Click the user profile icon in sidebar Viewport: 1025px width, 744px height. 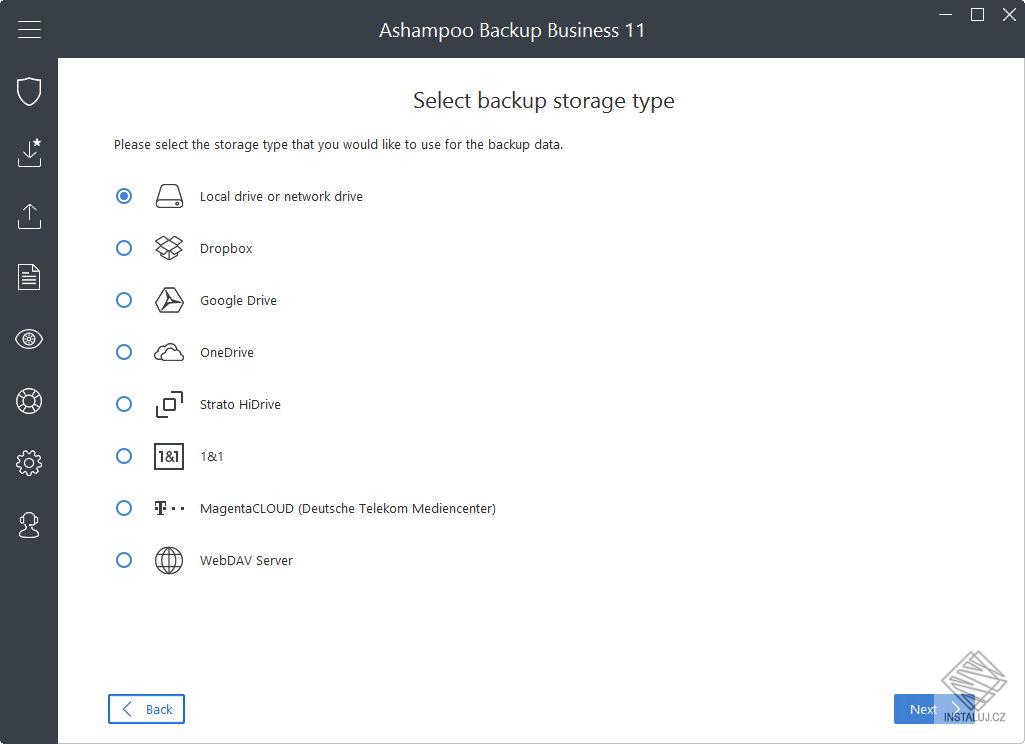(29, 525)
